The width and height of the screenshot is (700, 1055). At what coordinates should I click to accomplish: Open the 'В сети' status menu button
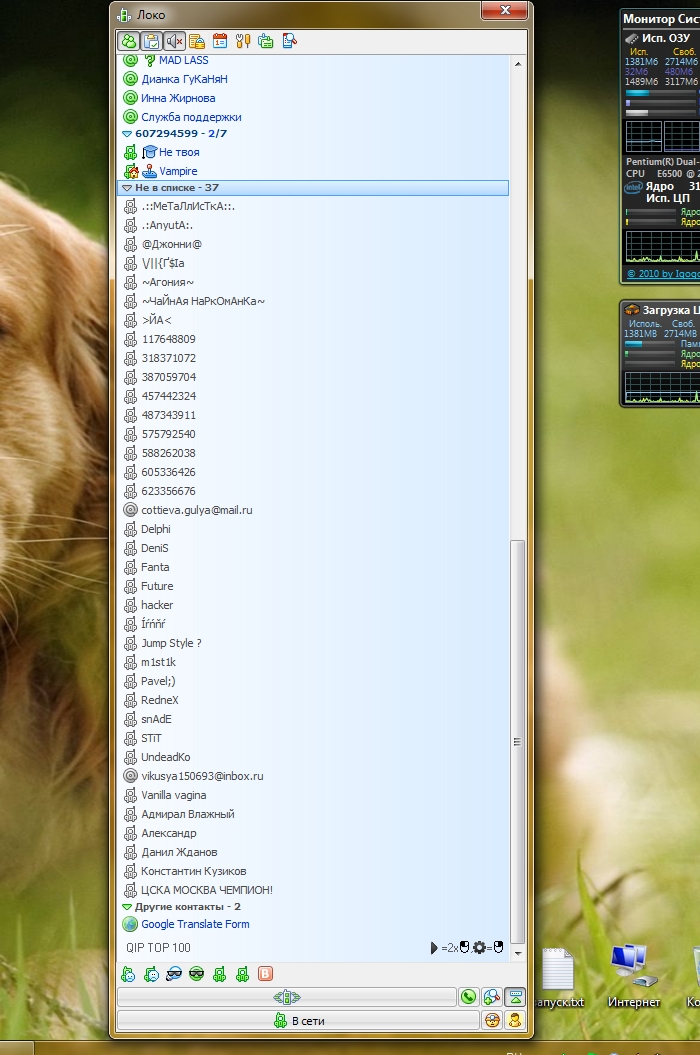tap(299, 1021)
